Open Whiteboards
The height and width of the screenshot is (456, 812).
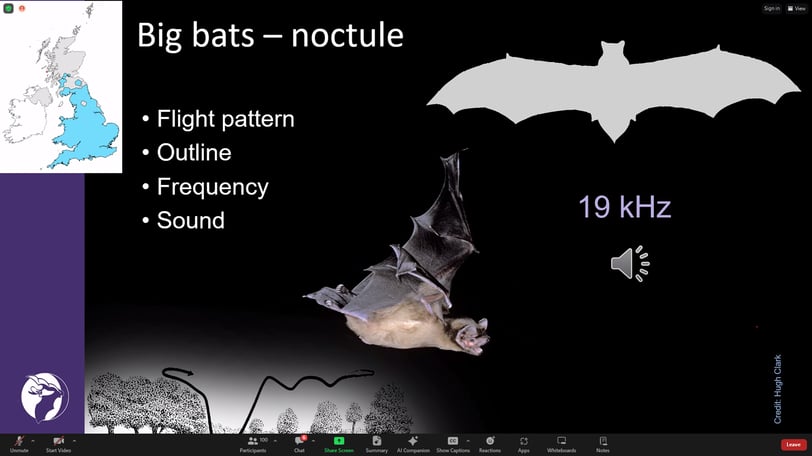point(561,444)
